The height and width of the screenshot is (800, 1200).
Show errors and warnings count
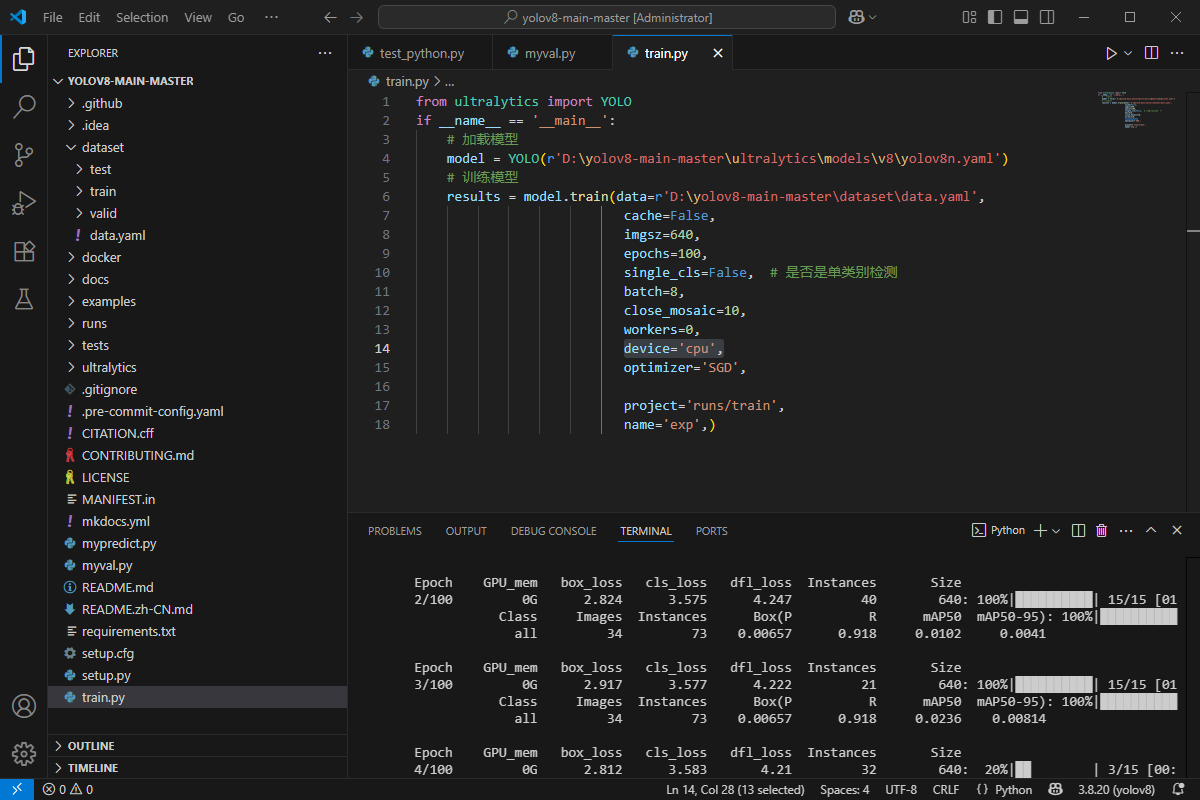[68, 789]
